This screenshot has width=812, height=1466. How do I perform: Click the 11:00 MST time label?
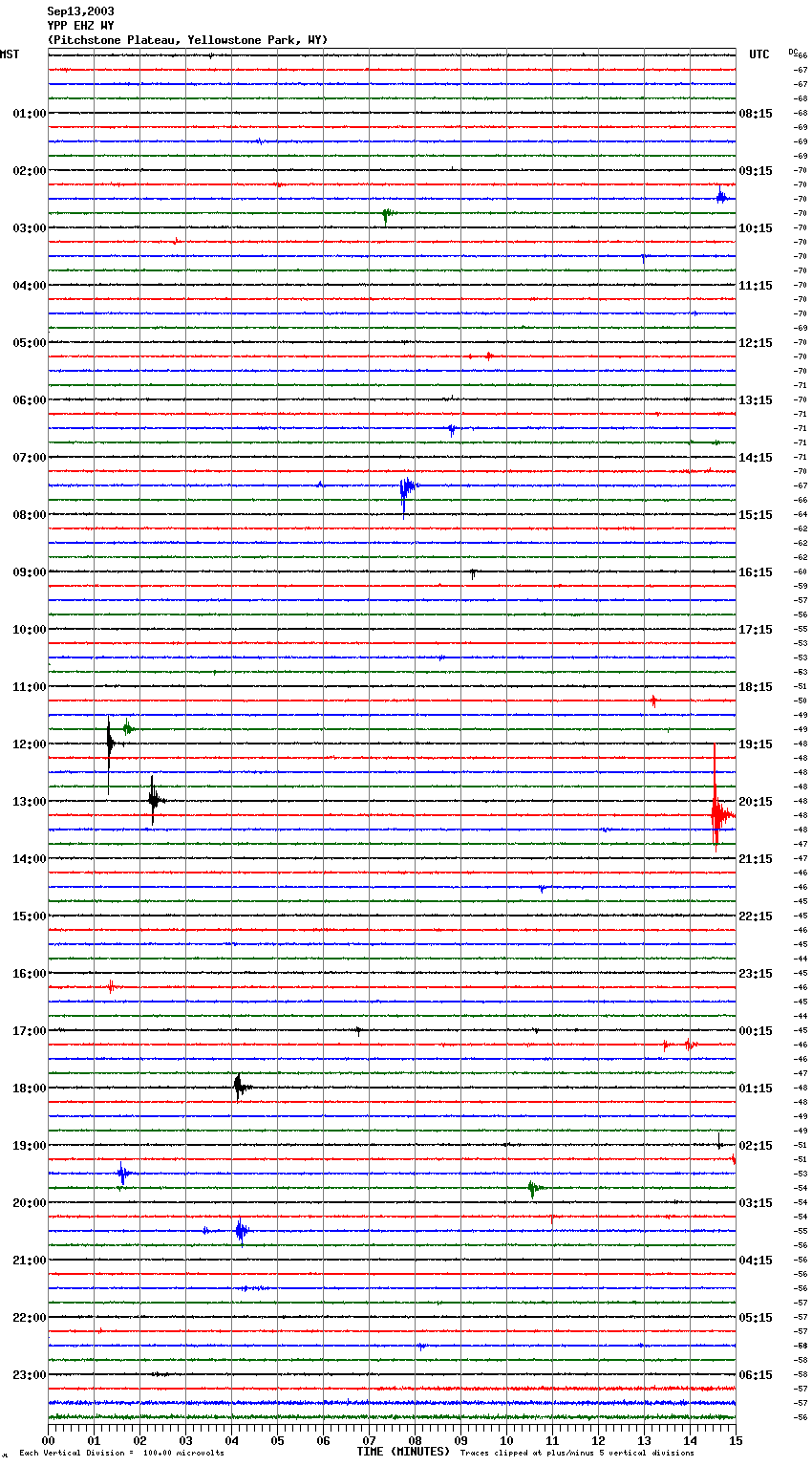coord(30,687)
